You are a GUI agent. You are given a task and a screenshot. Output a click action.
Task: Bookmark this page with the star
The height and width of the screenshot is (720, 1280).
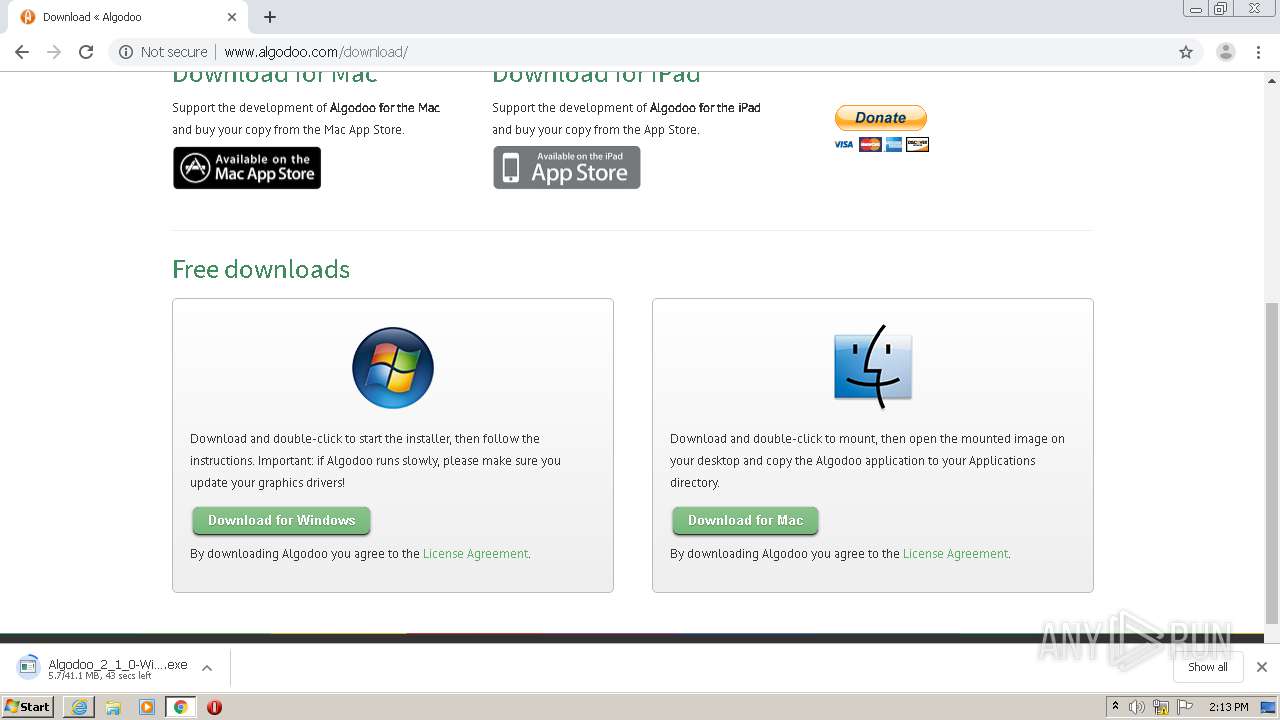coord(1186,52)
